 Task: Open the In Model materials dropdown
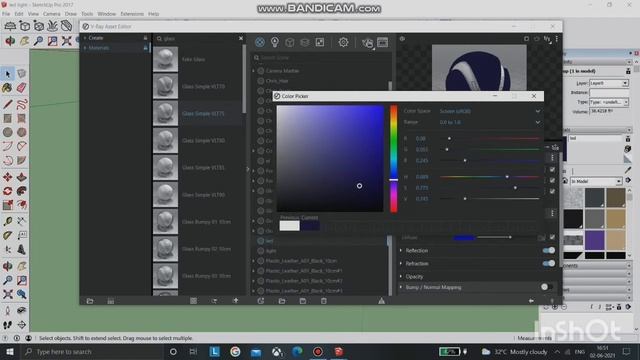coord(596,181)
